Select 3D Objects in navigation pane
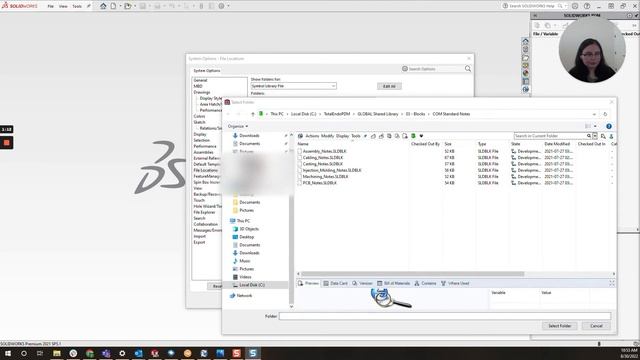 click(249, 229)
